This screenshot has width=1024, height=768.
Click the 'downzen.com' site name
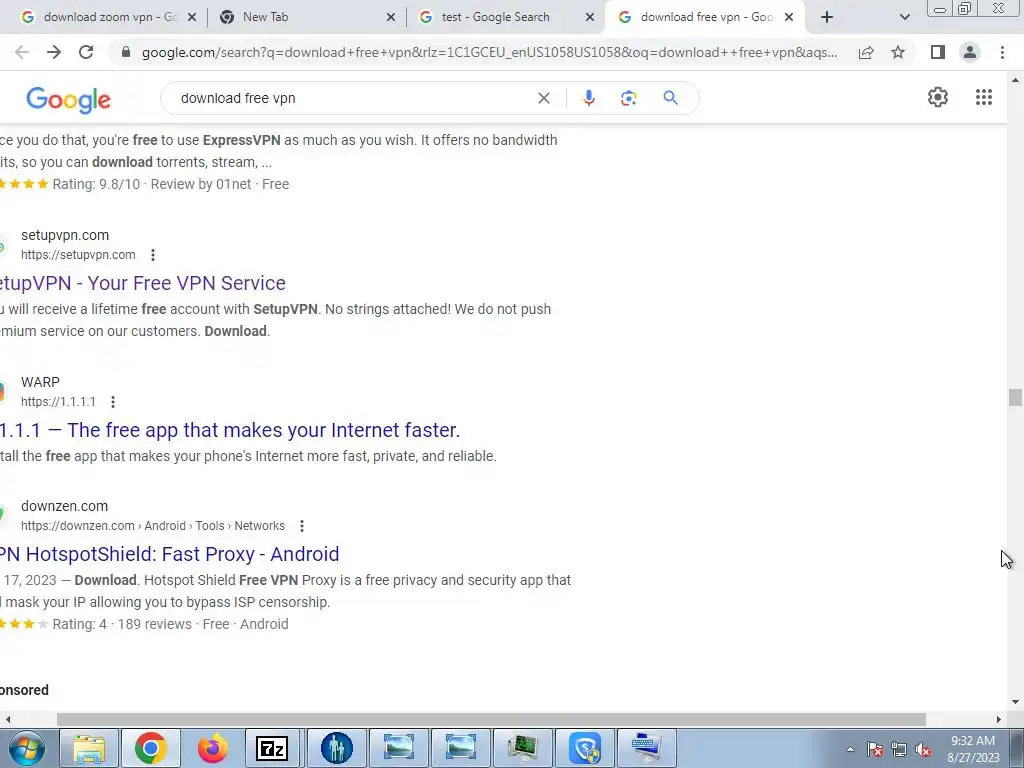[x=65, y=506]
